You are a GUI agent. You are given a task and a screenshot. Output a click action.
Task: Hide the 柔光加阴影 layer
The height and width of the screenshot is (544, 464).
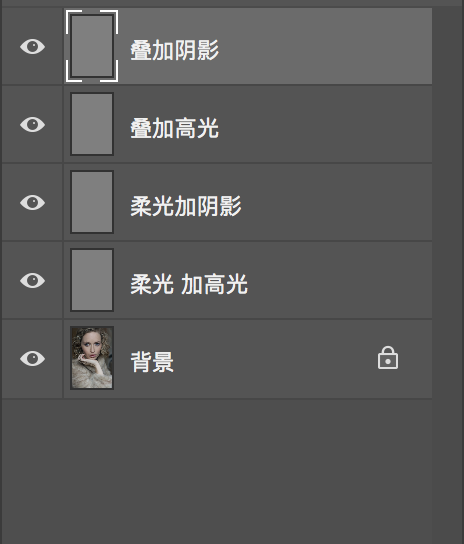[x=32, y=203]
